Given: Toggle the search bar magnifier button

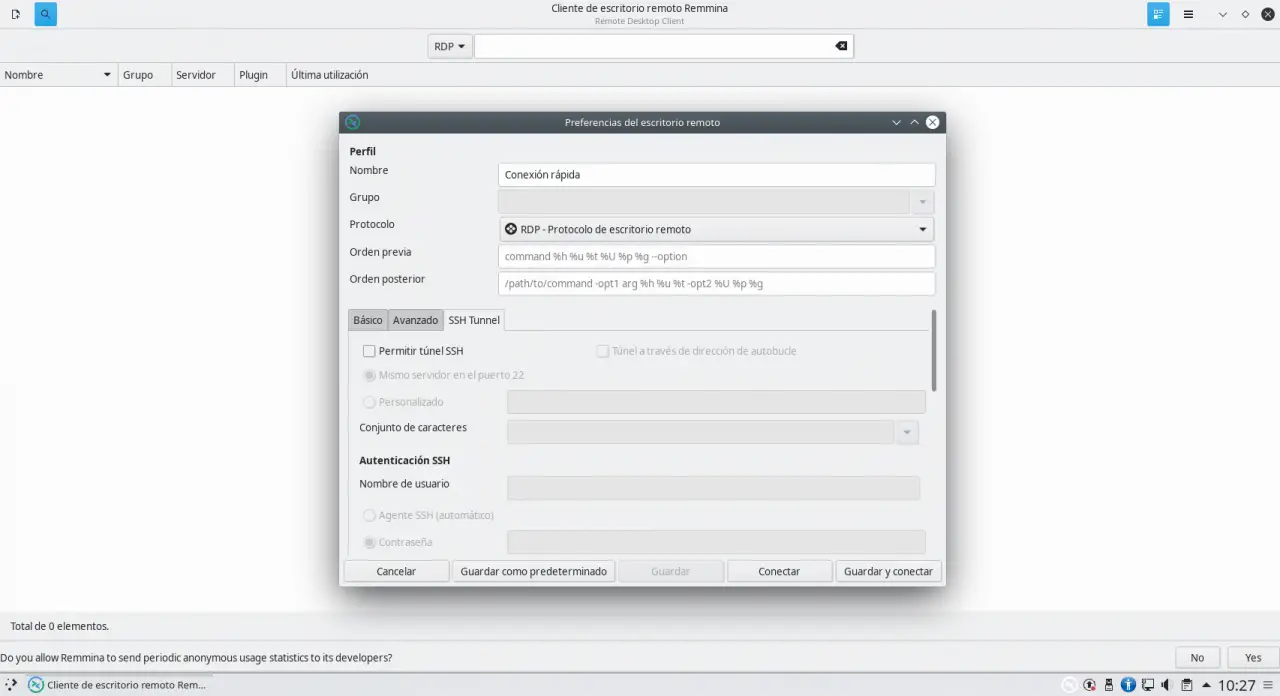Looking at the screenshot, I should 45,14.
